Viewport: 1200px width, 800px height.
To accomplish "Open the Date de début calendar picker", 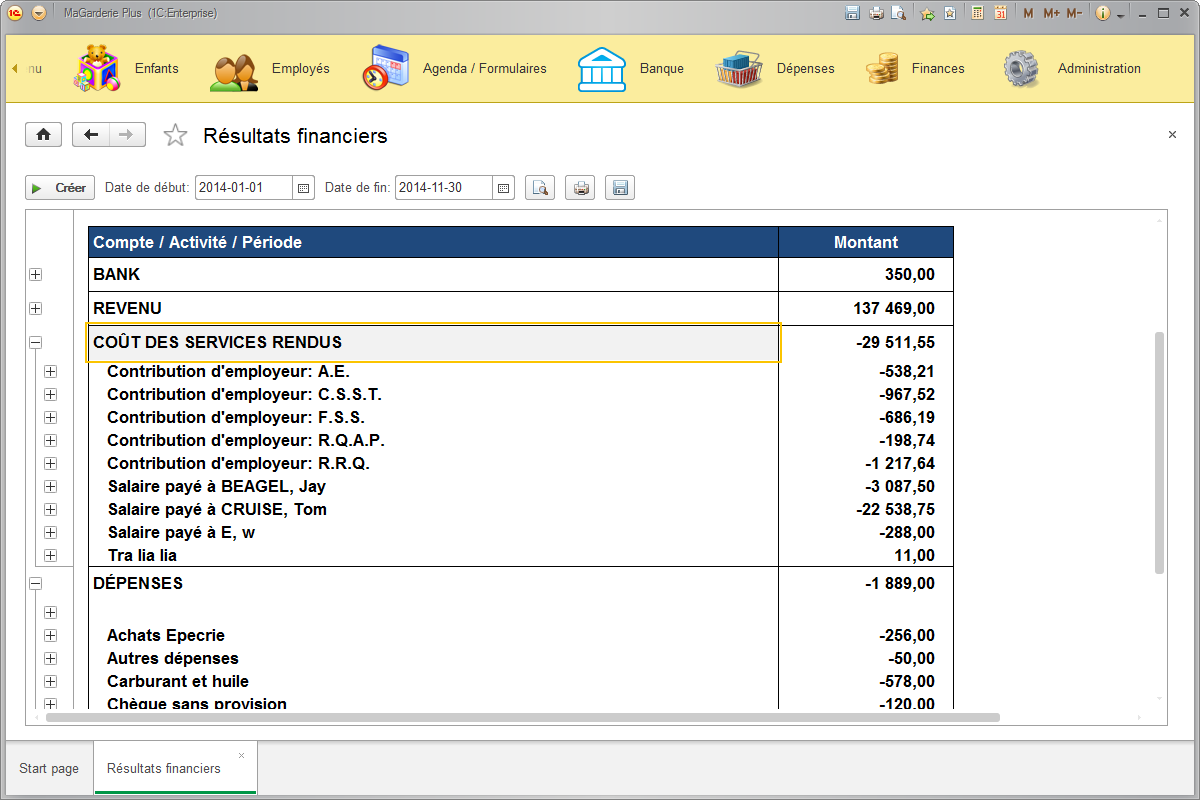I will [303, 187].
